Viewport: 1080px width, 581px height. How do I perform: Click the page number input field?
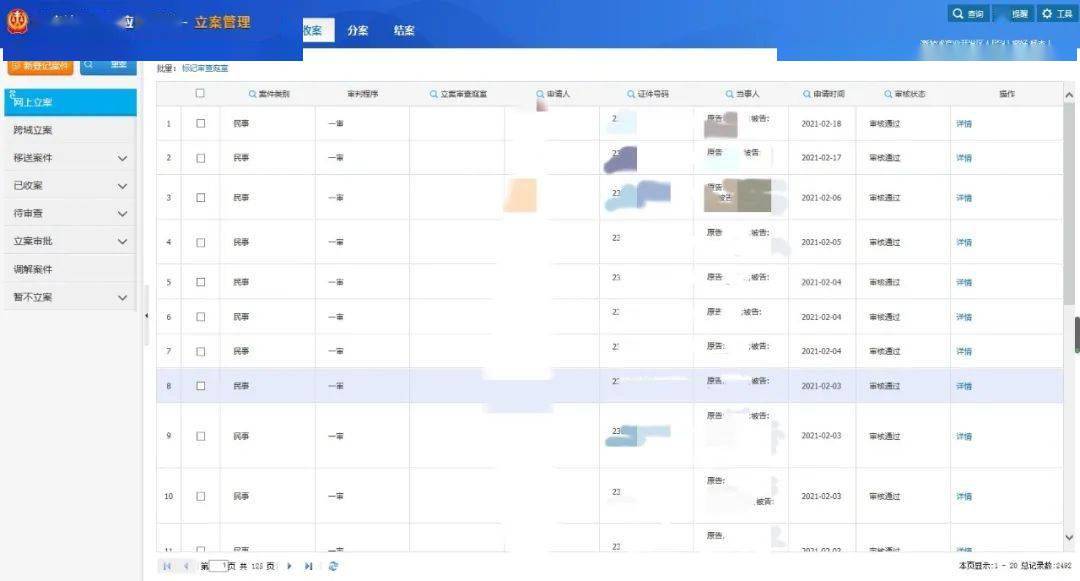218,566
